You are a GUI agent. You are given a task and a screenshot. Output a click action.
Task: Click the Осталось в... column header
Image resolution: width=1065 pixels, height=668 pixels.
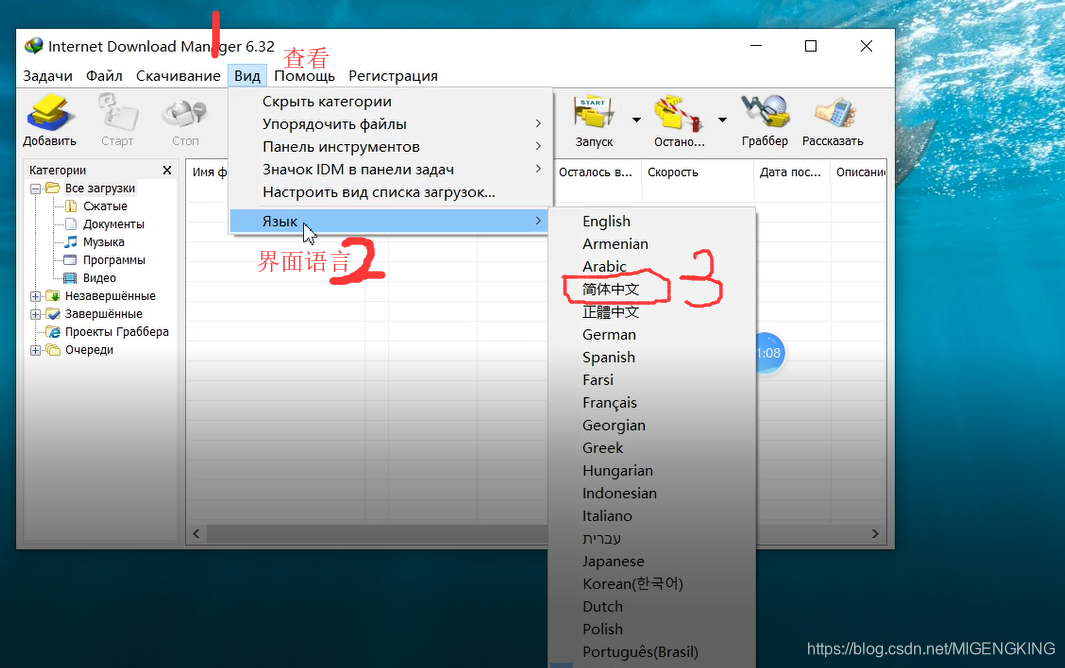[x=596, y=173]
